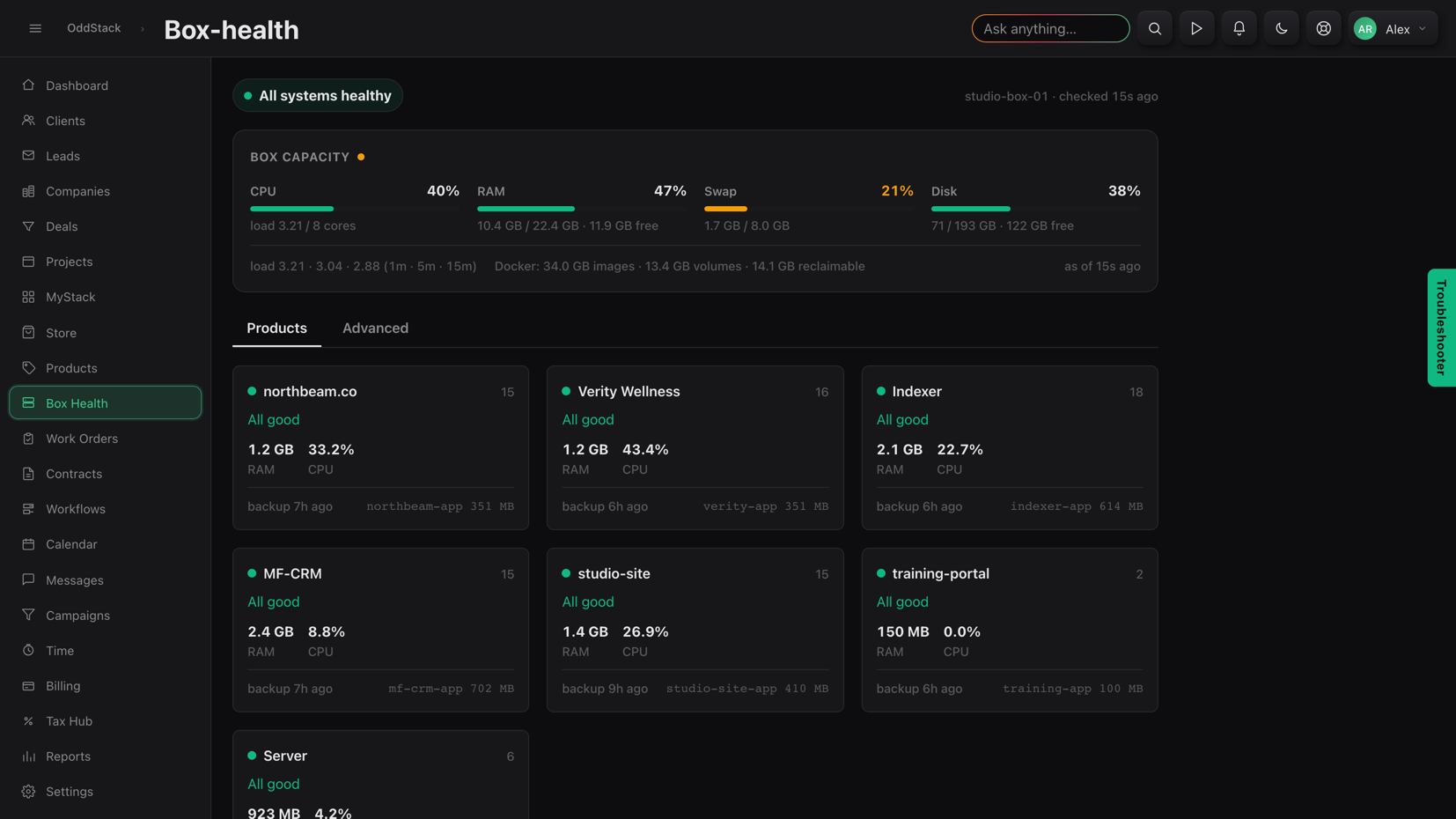This screenshot has width=1456, height=819.
Task: Click MyStack grid icon in sidebar
Action: pos(28,297)
